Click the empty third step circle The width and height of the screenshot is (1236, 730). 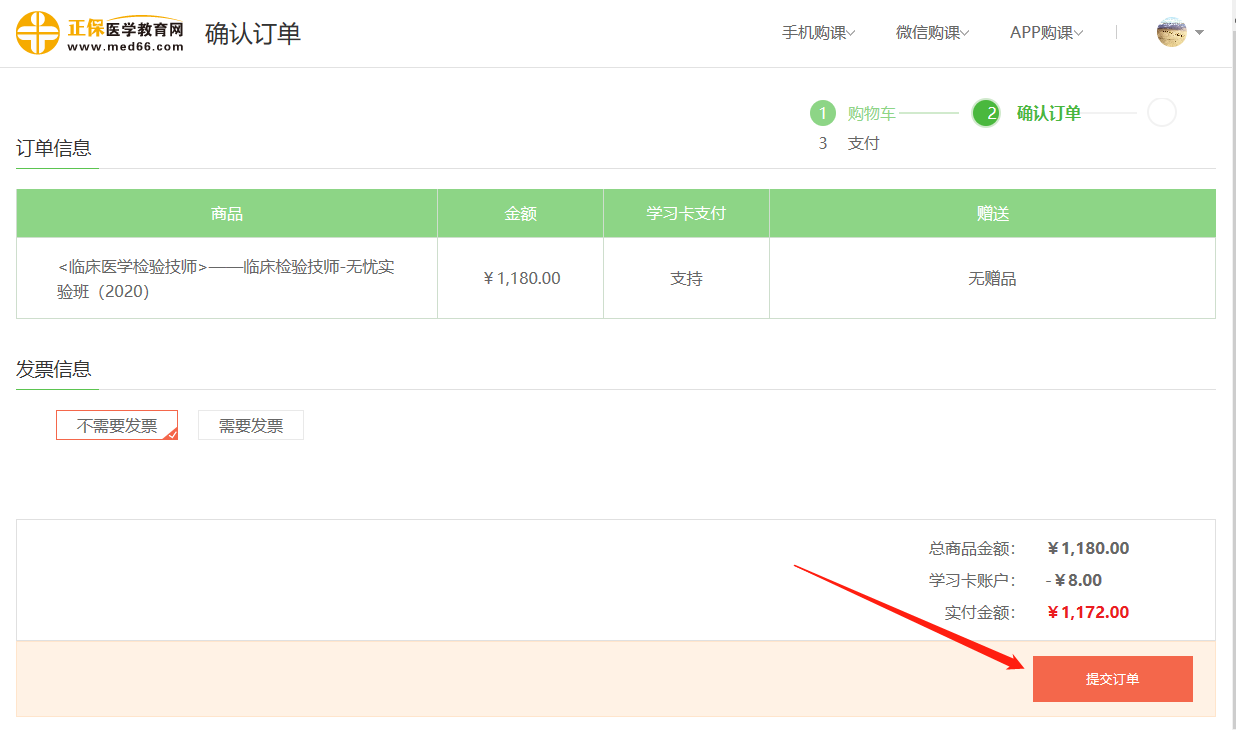pos(1161,113)
